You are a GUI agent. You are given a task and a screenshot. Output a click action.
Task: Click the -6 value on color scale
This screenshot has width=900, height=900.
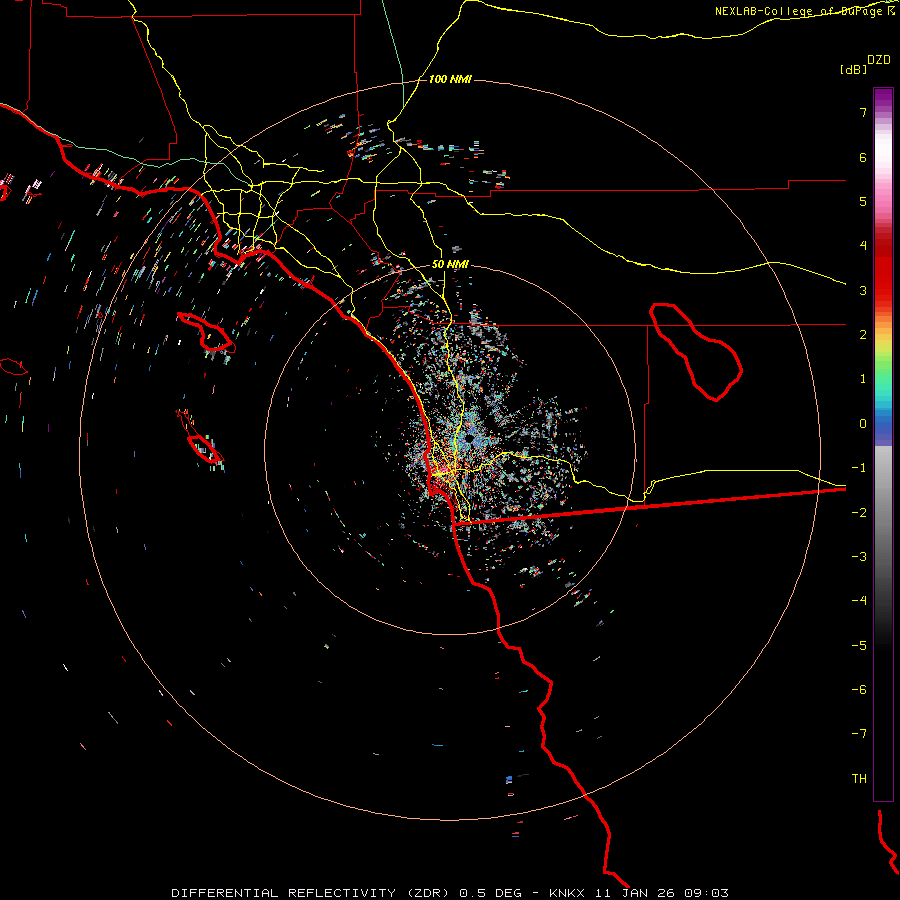[859, 689]
